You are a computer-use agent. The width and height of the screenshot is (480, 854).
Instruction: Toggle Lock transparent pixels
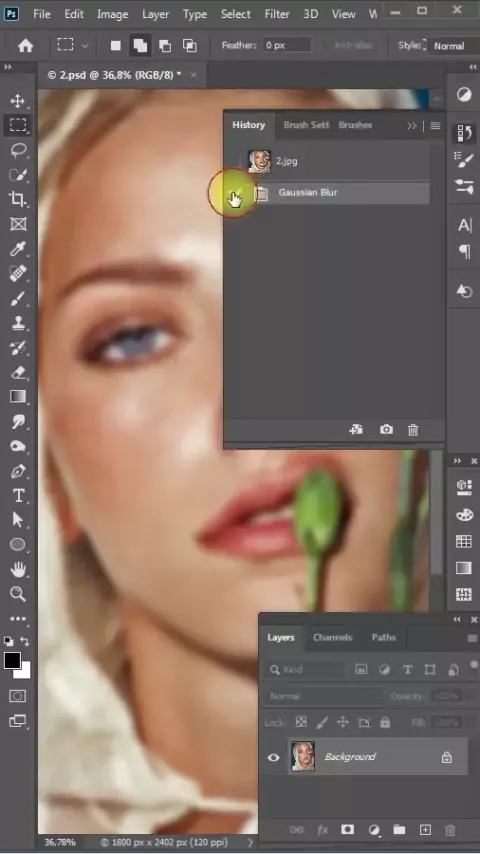tap(301, 722)
